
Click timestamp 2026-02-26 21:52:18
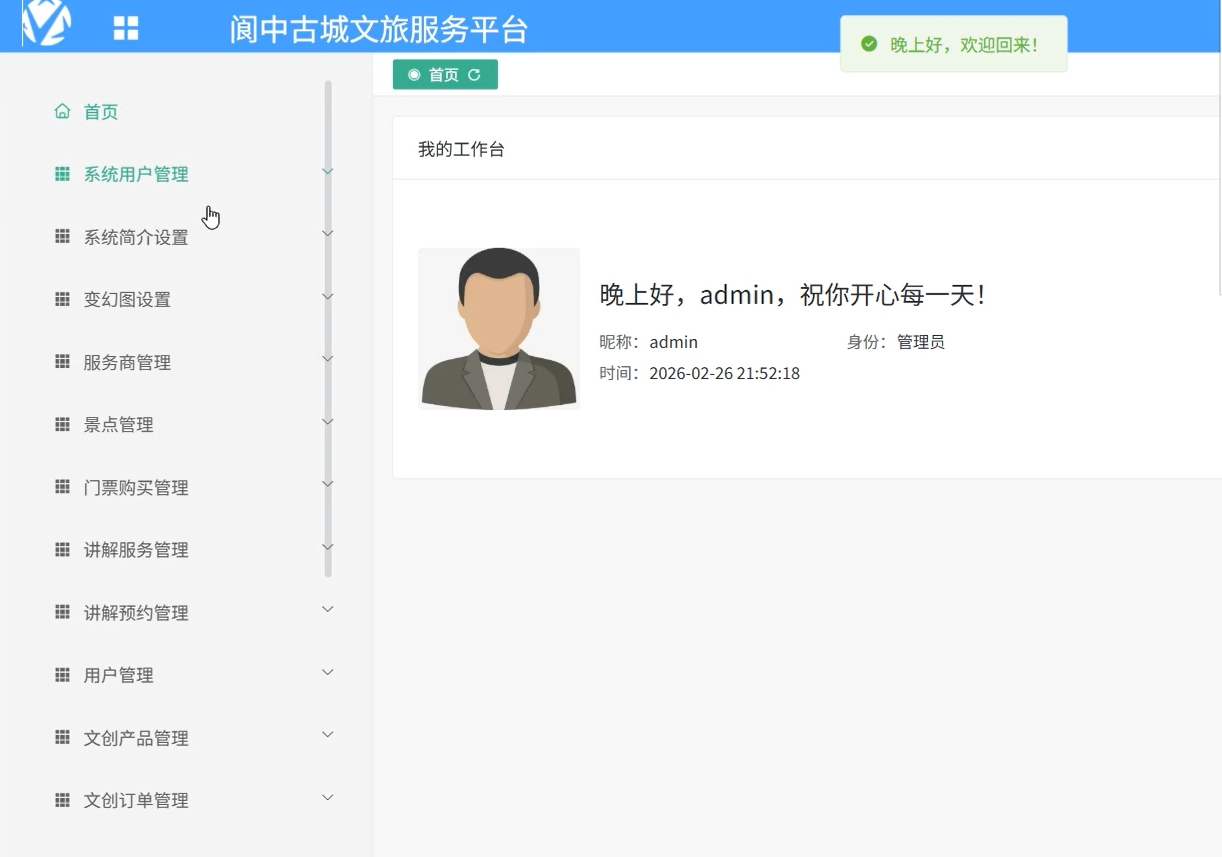724,373
